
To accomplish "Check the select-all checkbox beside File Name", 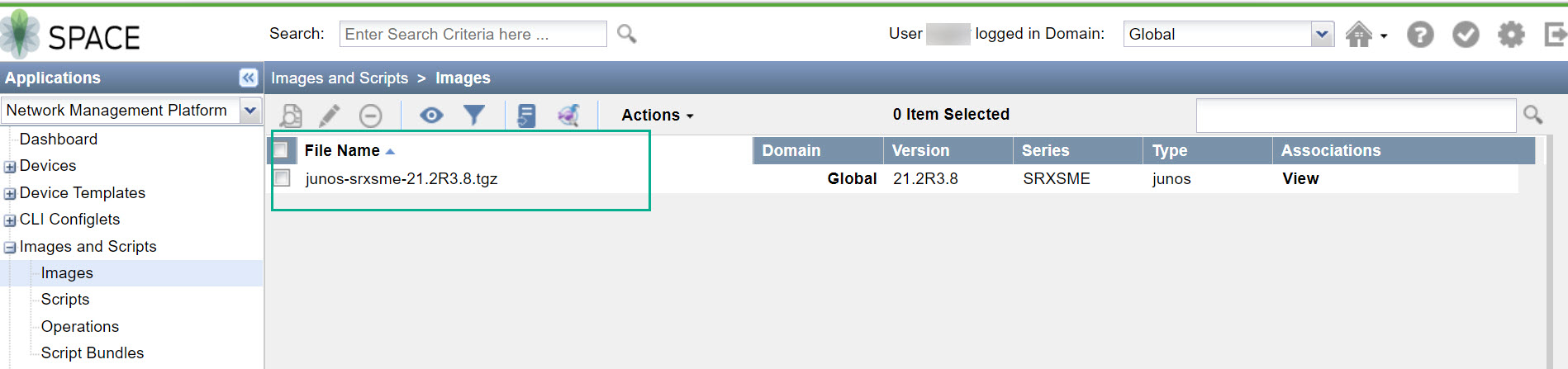I will point(281,150).
